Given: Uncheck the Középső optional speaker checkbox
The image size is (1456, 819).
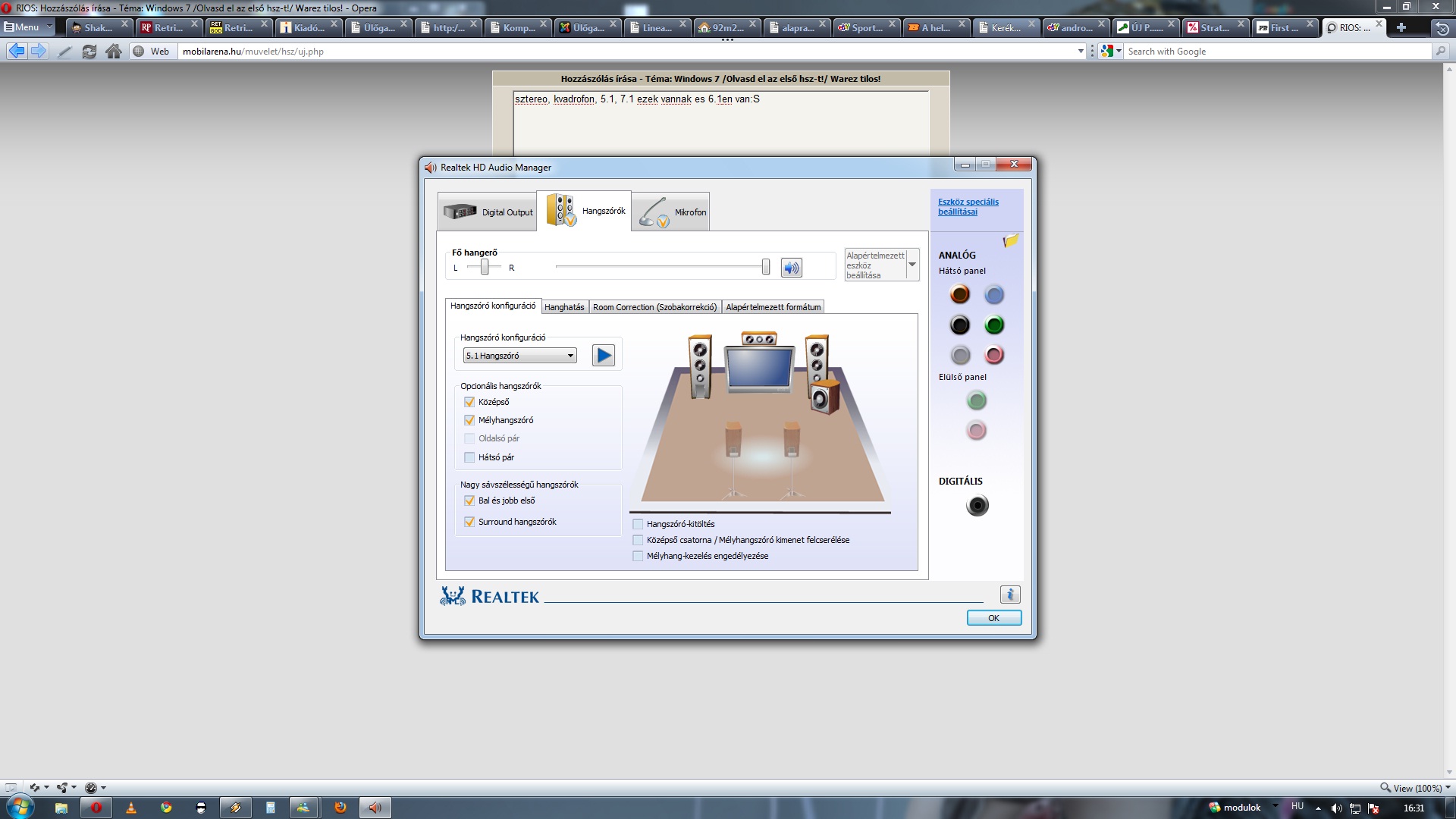Looking at the screenshot, I should [x=469, y=402].
